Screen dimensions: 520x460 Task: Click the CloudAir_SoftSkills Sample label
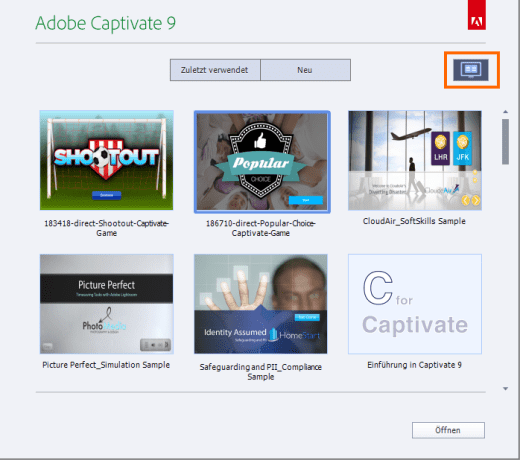(x=414, y=221)
